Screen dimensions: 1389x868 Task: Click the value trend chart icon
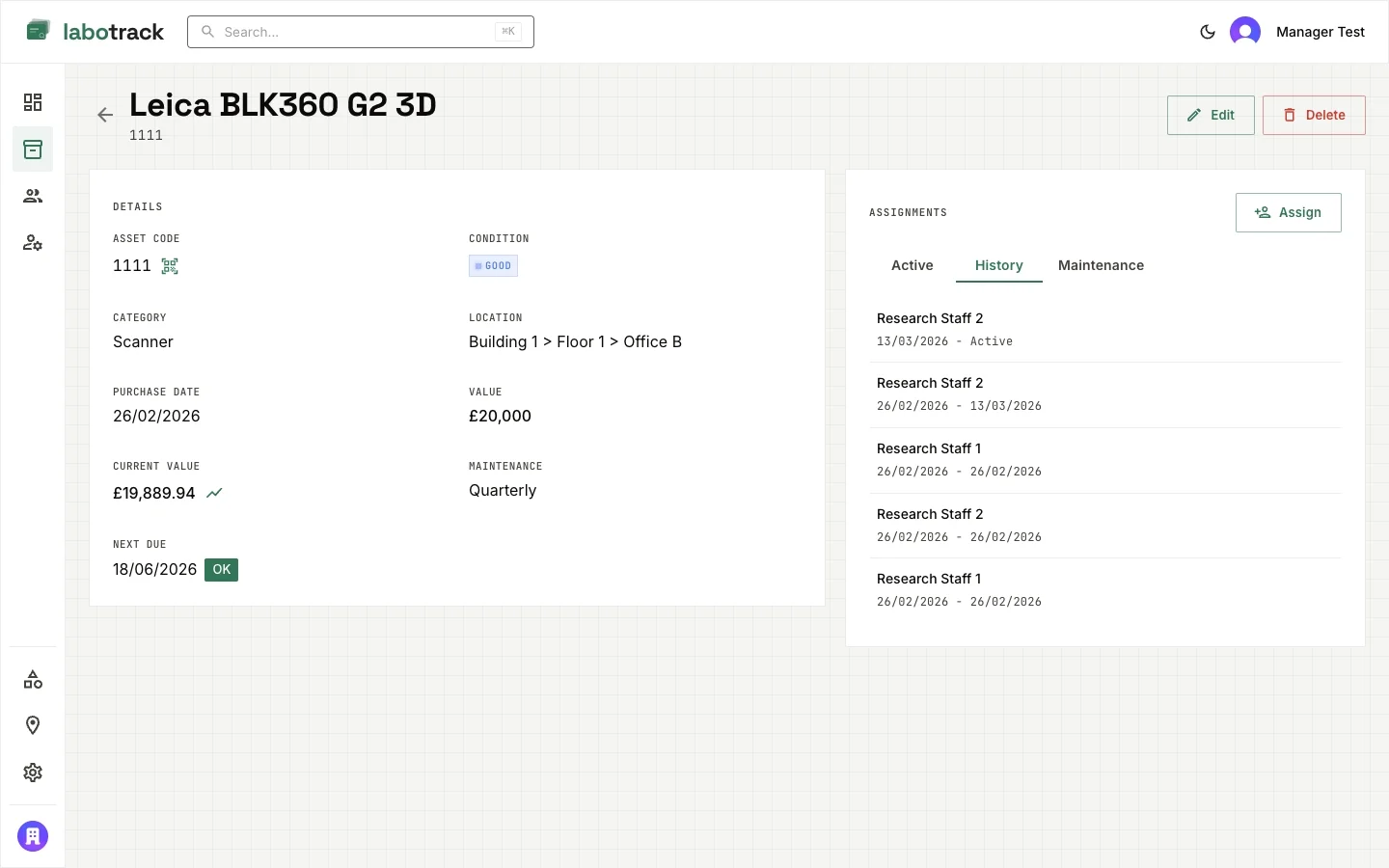[214, 493]
